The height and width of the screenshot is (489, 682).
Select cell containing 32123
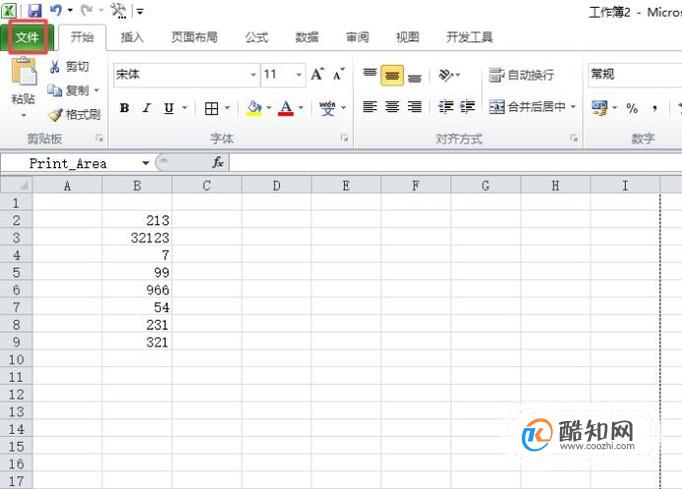[137, 238]
